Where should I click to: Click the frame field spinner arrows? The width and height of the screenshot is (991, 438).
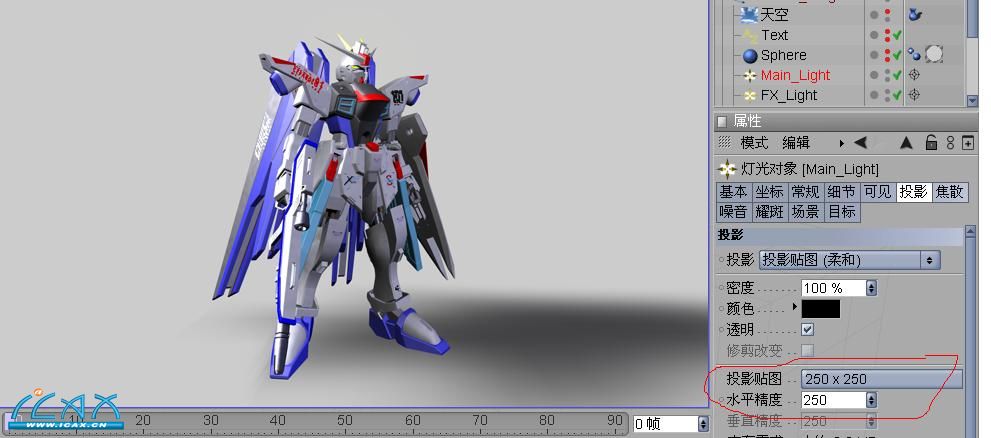coord(703,423)
